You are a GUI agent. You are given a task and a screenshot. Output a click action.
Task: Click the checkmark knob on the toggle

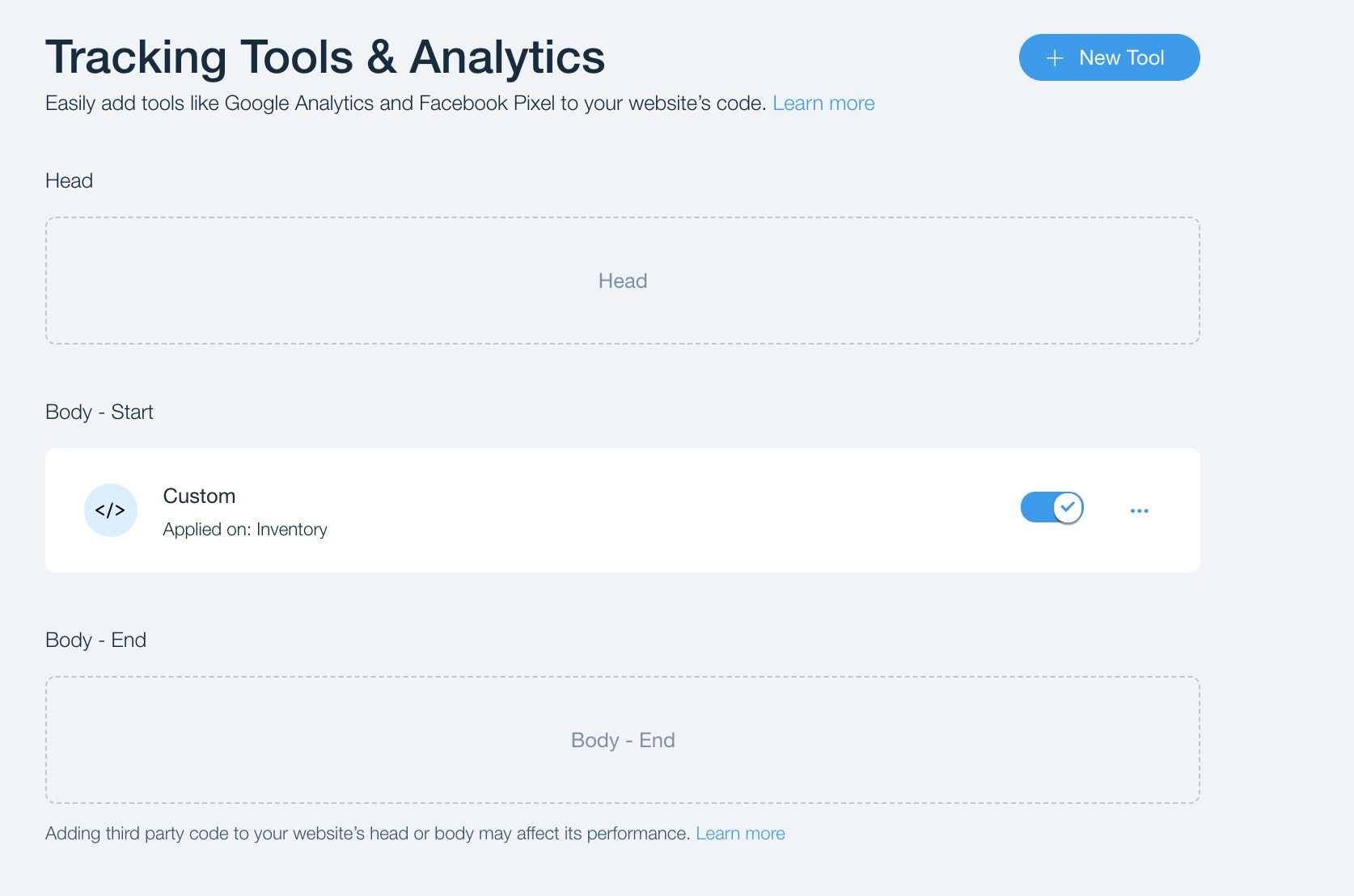tap(1068, 508)
